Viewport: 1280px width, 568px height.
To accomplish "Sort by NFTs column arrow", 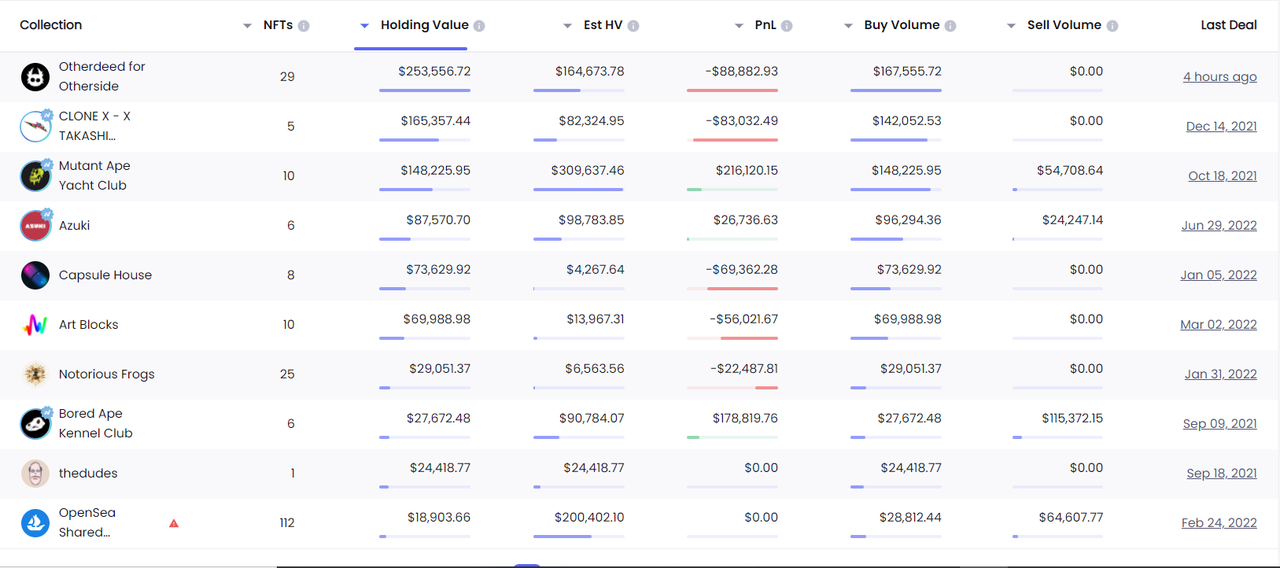I will [x=247, y=26].
